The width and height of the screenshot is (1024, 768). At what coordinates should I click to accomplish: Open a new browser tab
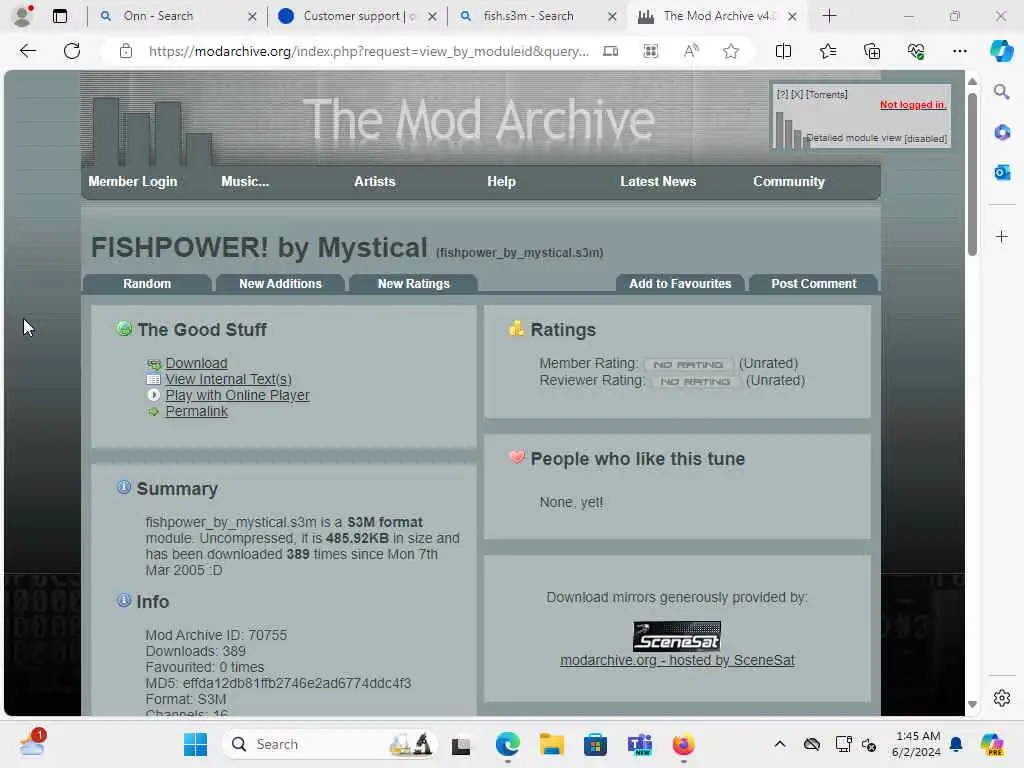tap(829, 16)
